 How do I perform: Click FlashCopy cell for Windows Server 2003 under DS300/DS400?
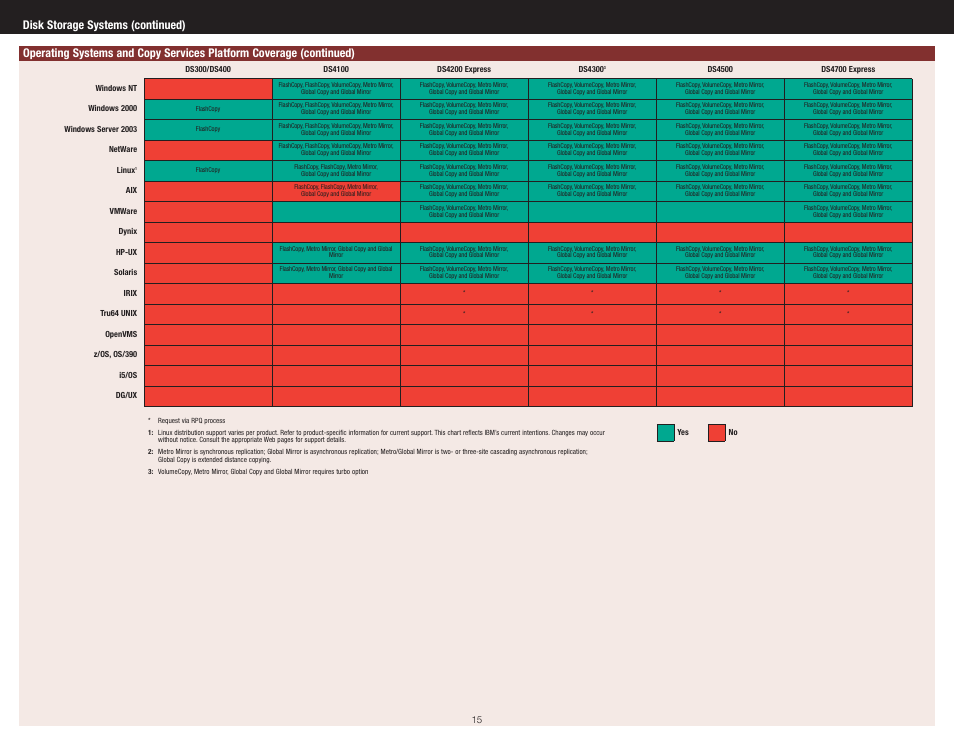tap(208, 129)
